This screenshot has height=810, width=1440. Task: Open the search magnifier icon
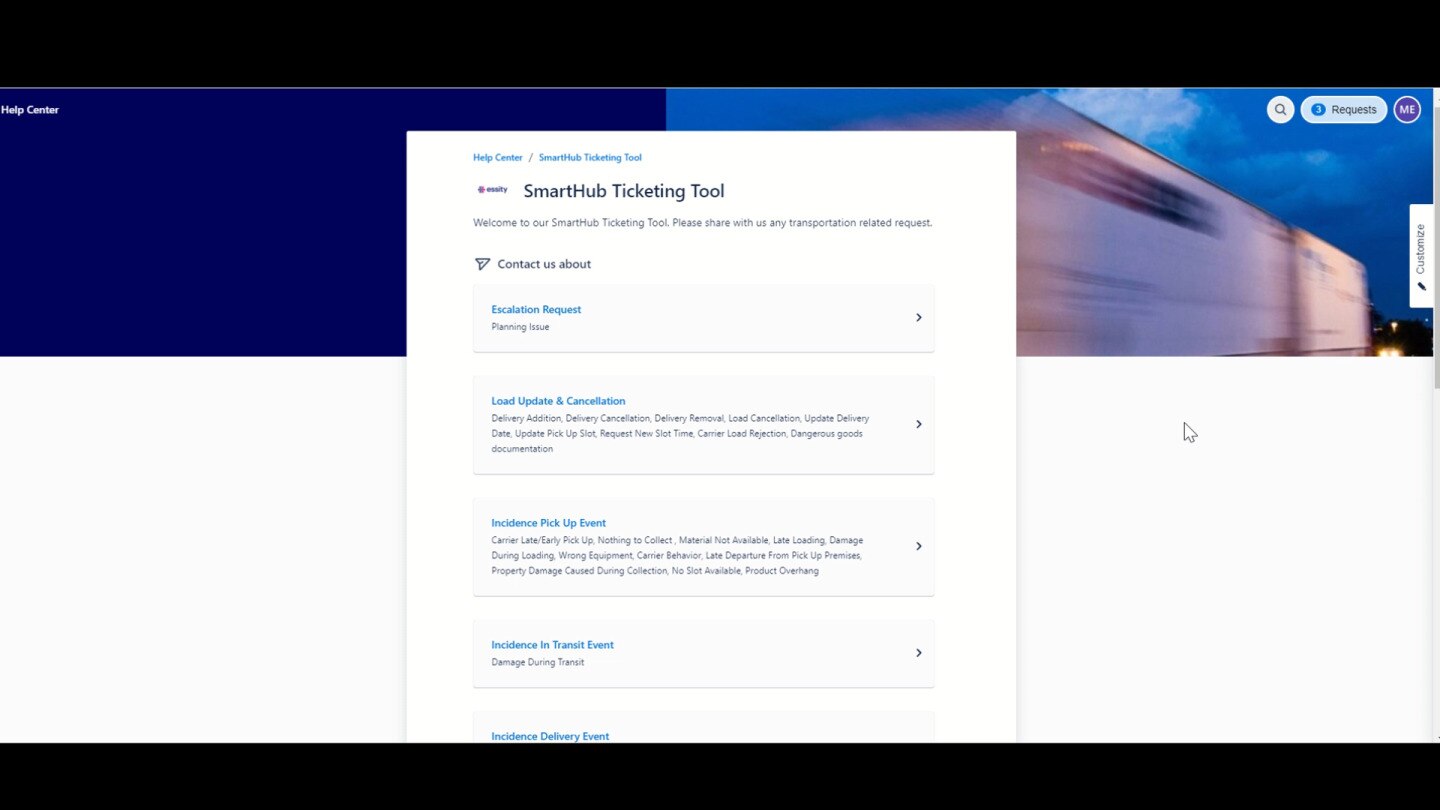[x=1280, y=109]
